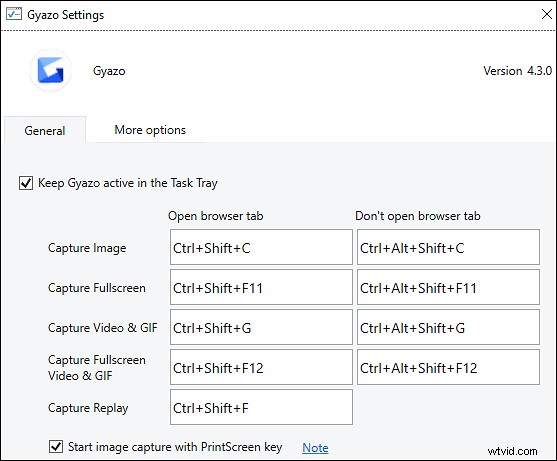
Task: Click the Gyazo Settings title bar icon
Action: (x=14, y=14)
